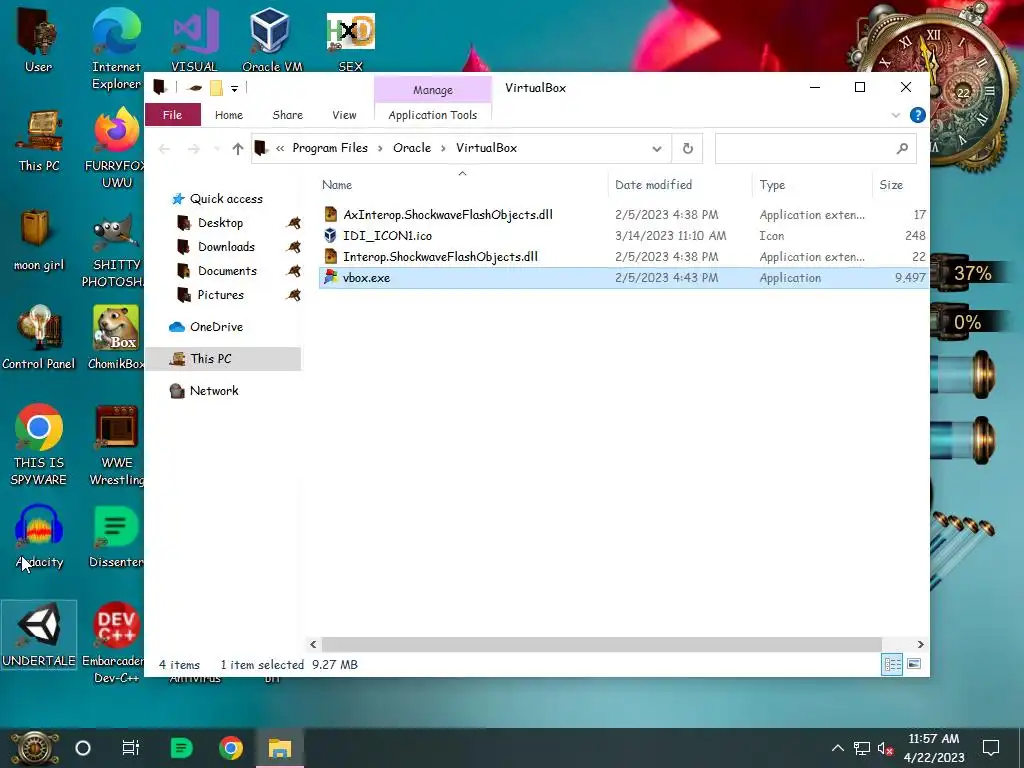This screenshot has width=1024, height=768.
Task: Click the Refresh button in address bar
Action: point(688,148)
